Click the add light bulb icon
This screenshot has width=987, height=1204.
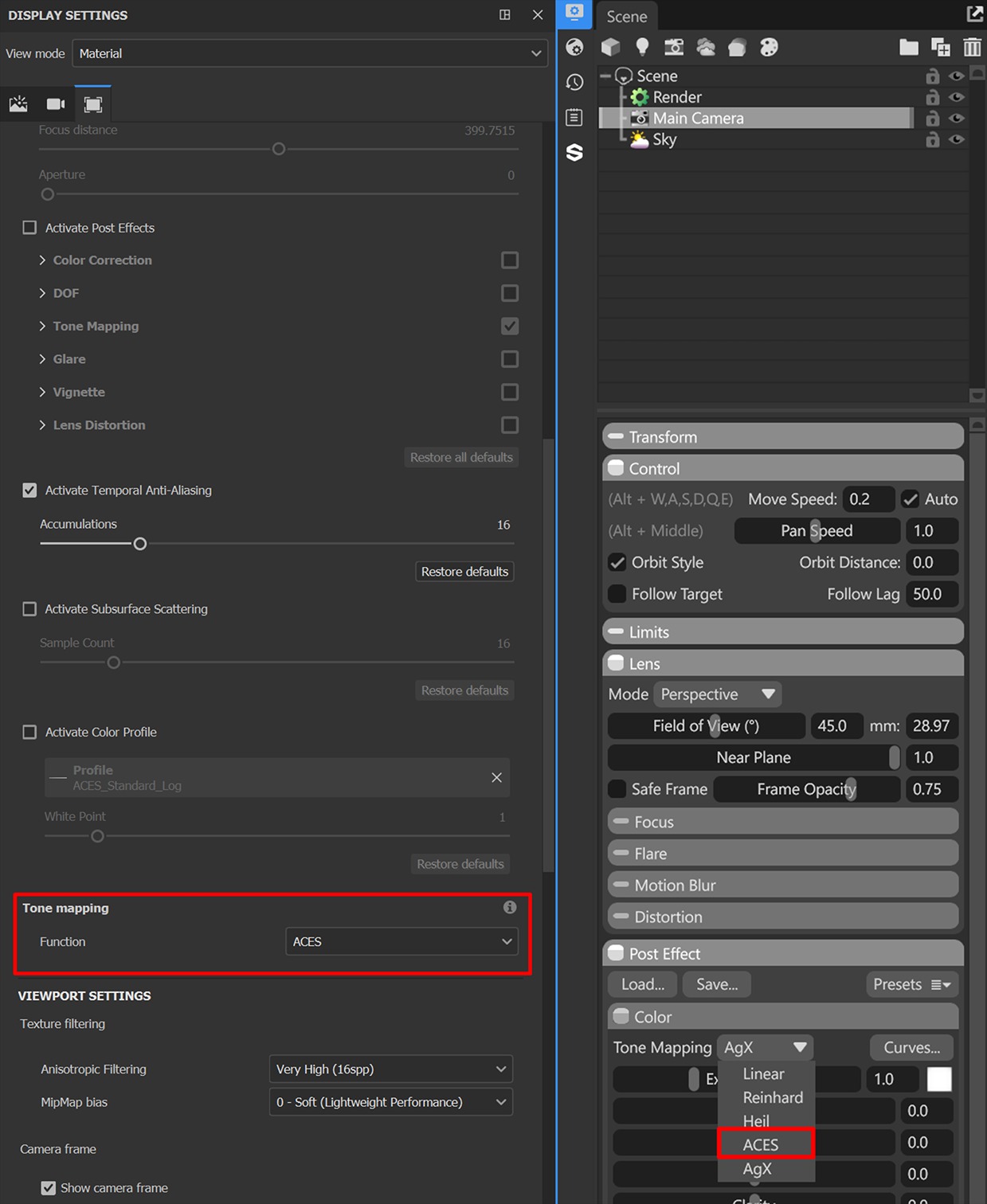click(642, 47)
